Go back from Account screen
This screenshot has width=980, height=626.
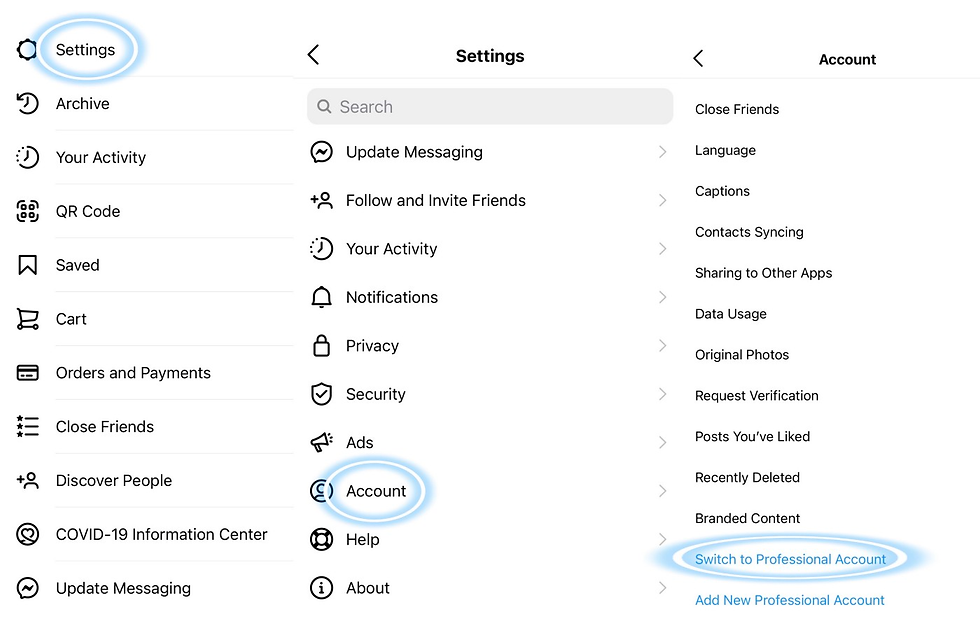699,59
